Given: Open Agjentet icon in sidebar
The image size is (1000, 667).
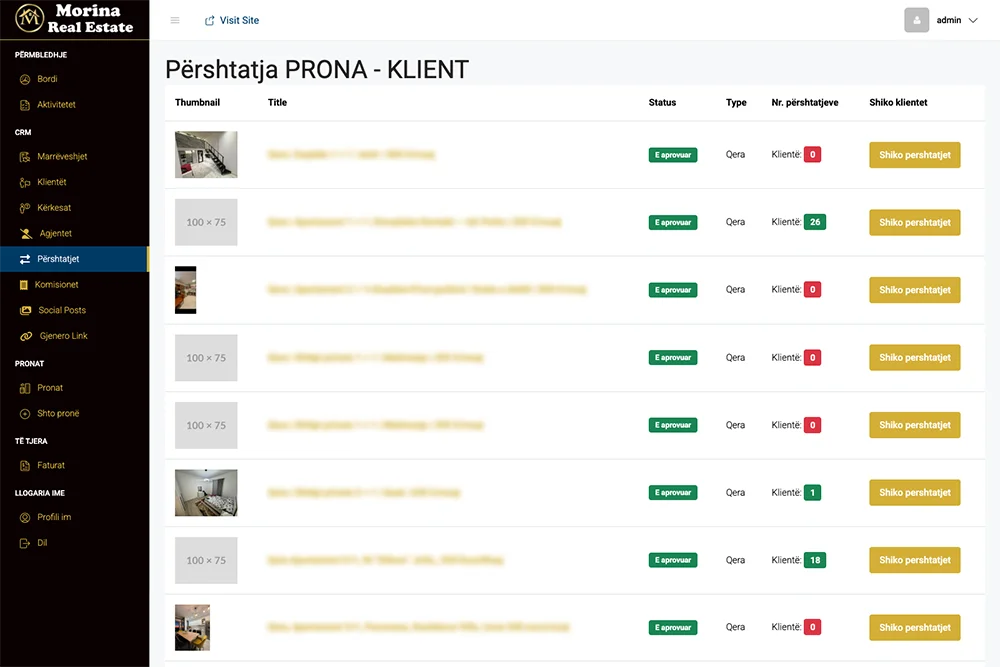Looking at the screenshot, I should [26, 234].
